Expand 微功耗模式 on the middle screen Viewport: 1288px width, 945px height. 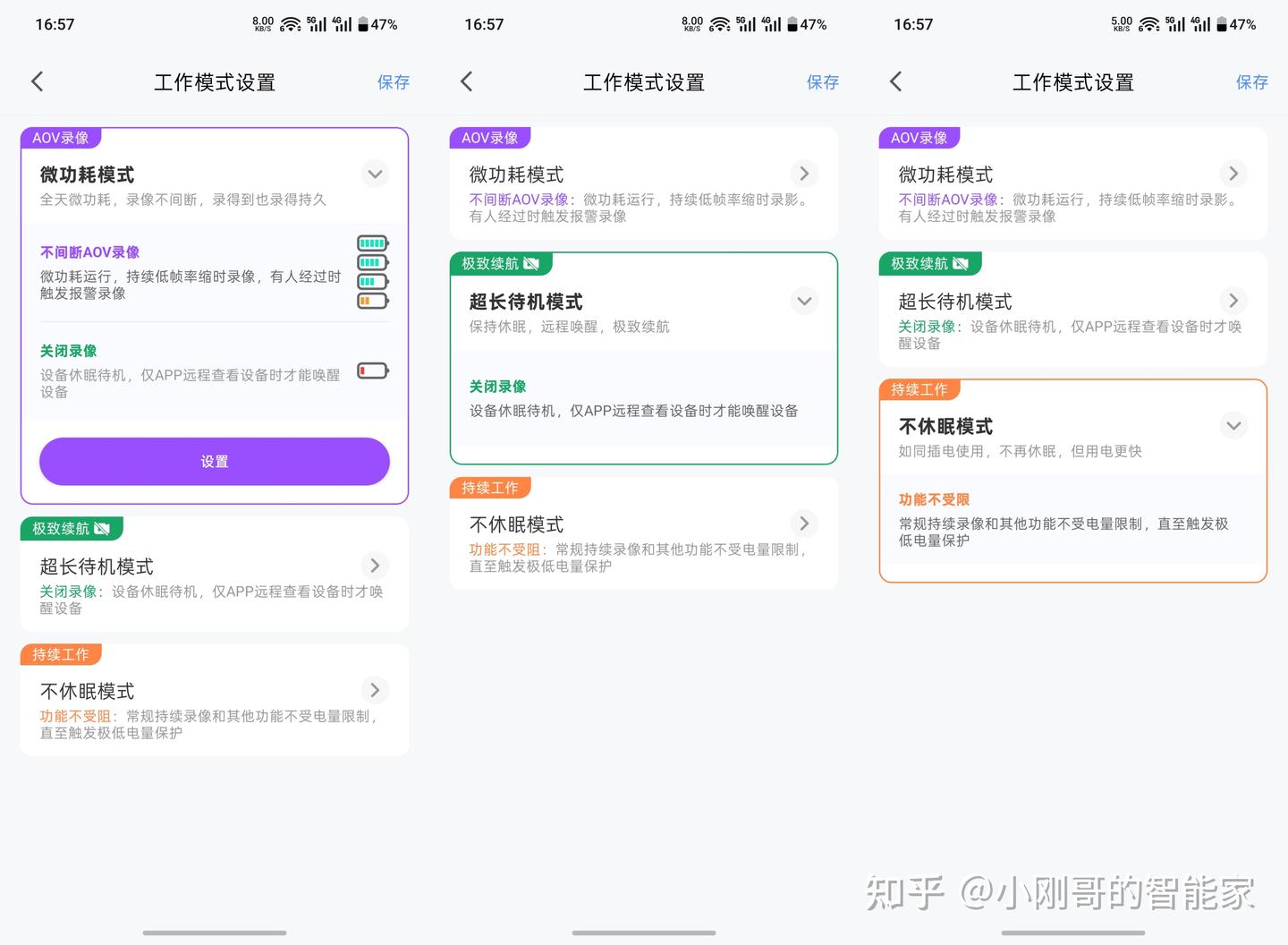click(805, 174)
